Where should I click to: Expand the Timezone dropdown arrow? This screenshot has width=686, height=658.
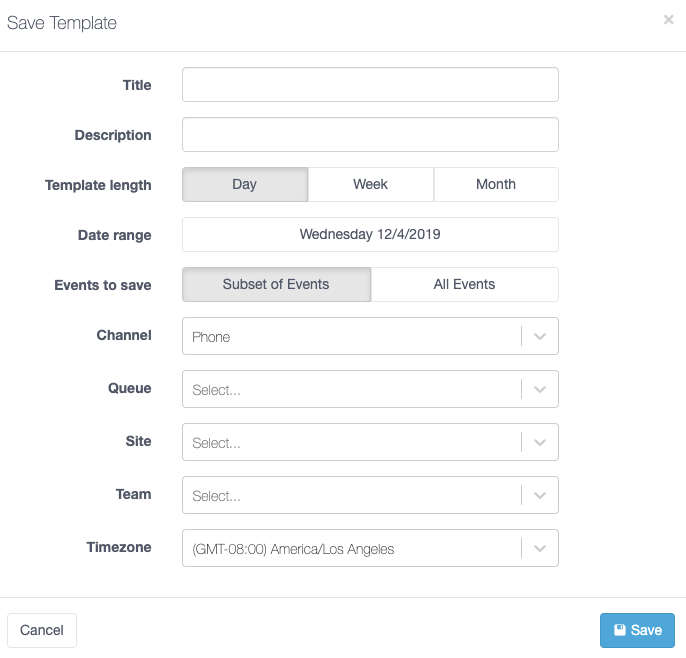540,549
